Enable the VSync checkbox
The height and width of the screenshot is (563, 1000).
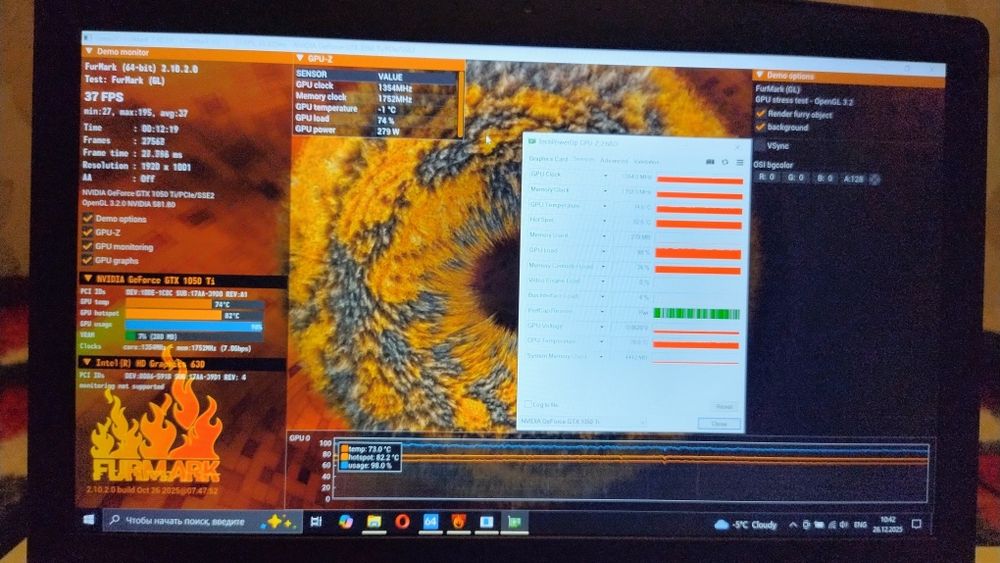[x=760, y=145]
